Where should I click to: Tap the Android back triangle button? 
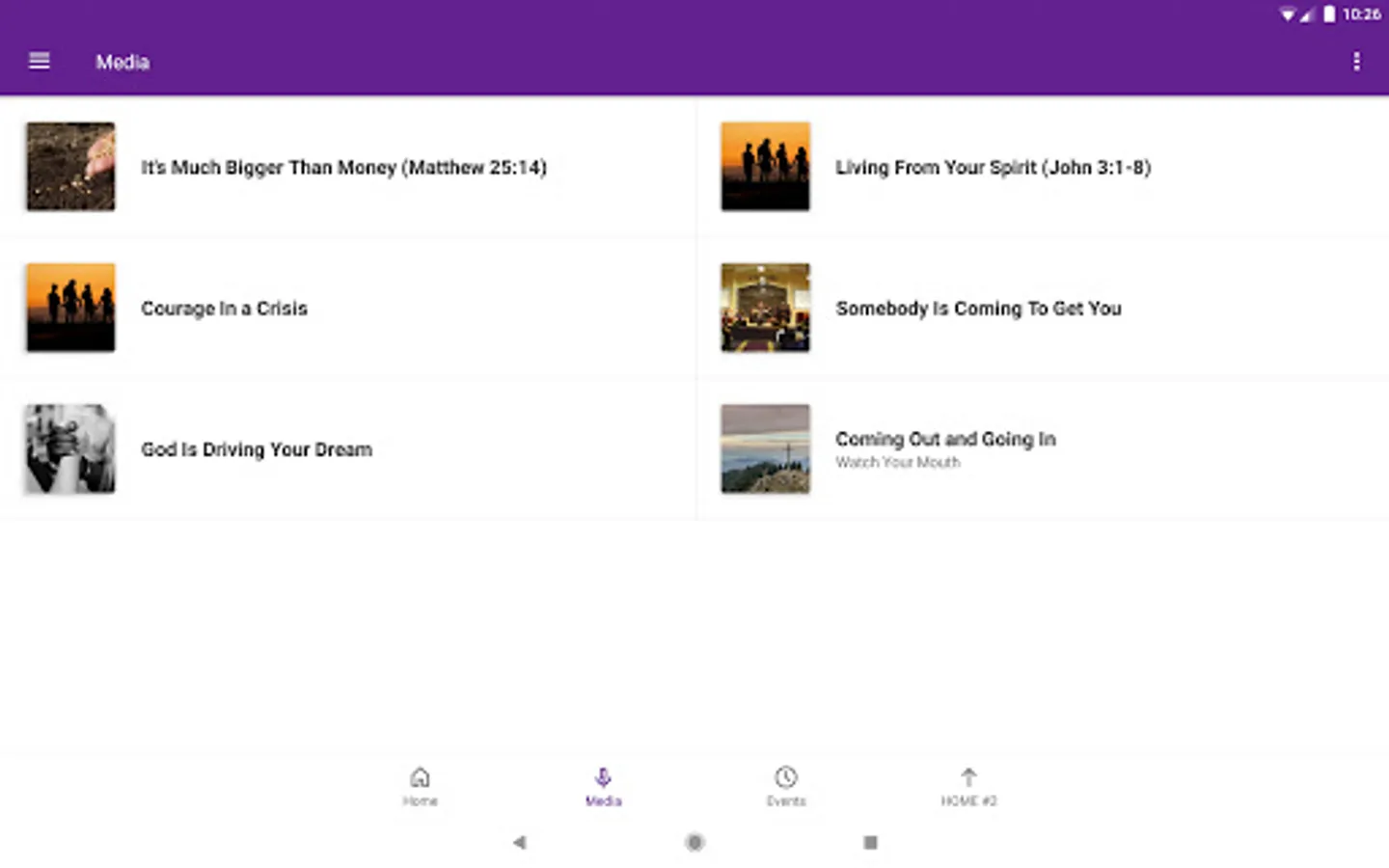(x=520, y=842)
